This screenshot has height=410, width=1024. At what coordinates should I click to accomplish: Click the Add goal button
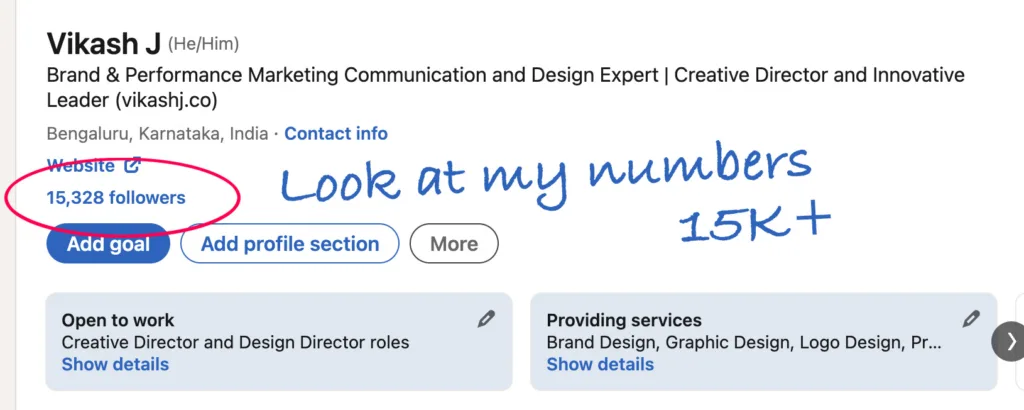[x=108, y=244]
